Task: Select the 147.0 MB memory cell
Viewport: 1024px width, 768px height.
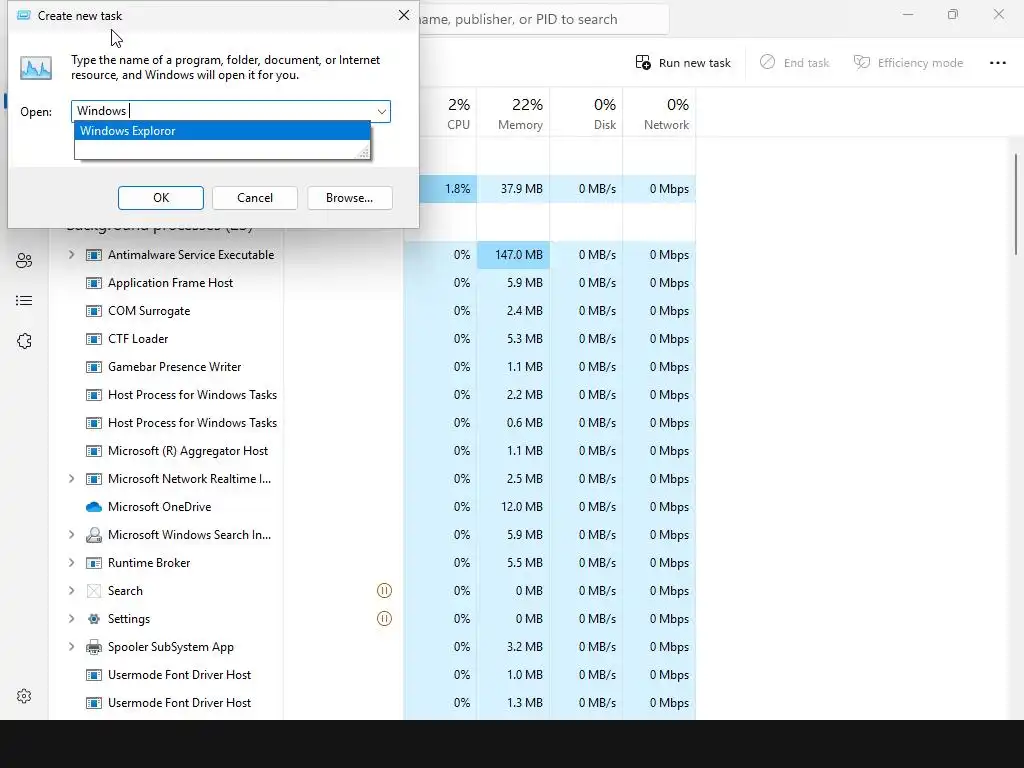Action: [x=513, y=255]
